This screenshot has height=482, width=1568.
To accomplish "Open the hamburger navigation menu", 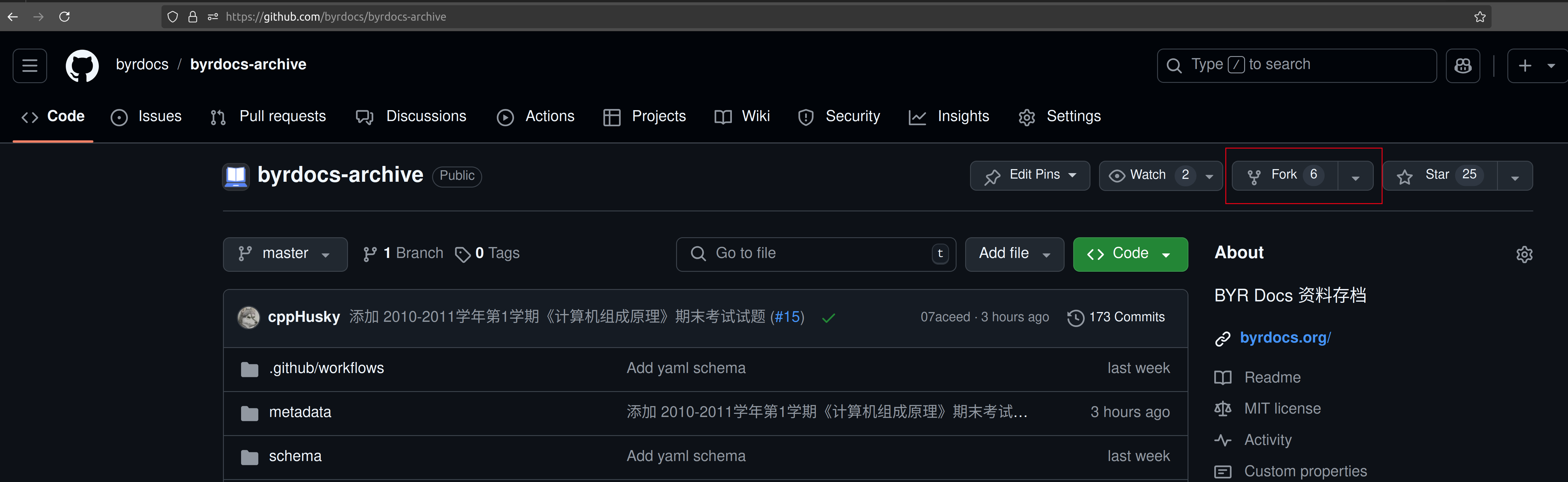I will (30, 65).
